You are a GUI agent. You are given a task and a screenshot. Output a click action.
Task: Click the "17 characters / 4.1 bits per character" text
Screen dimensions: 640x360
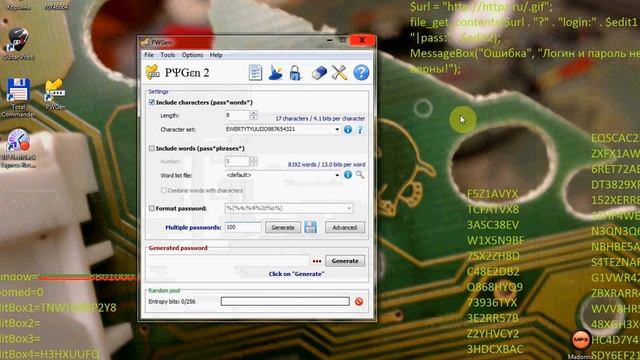[320, 118]
